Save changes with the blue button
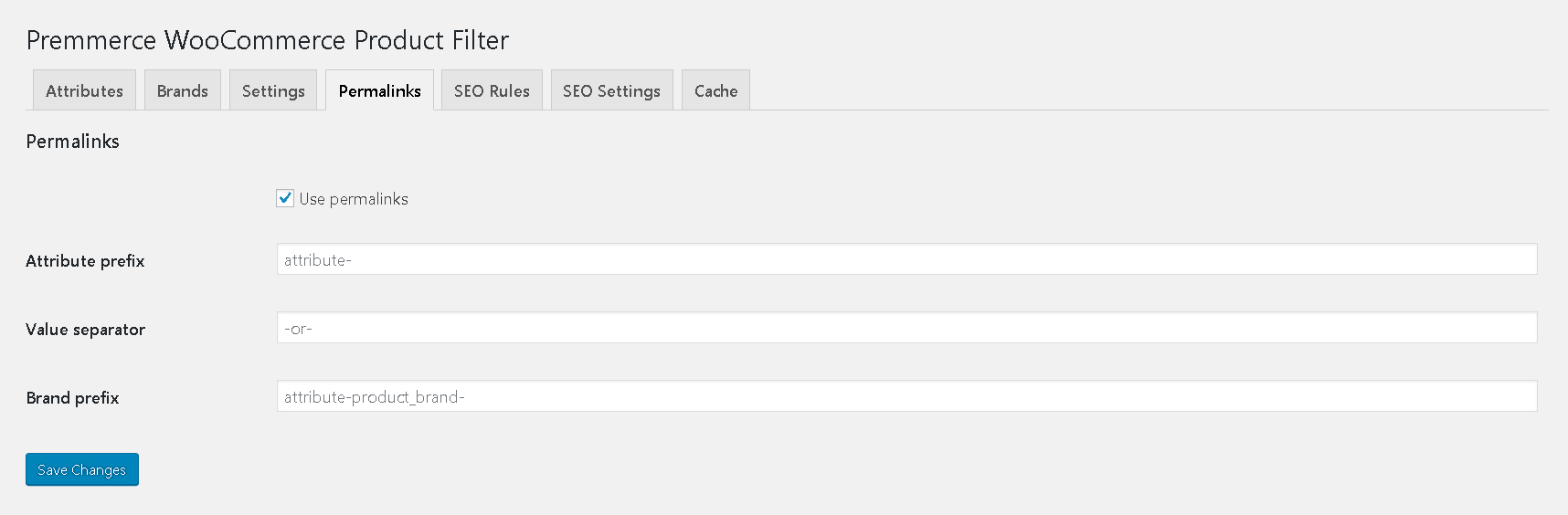Viewport: 1568px width, 515px height. [x=82, y=469]
